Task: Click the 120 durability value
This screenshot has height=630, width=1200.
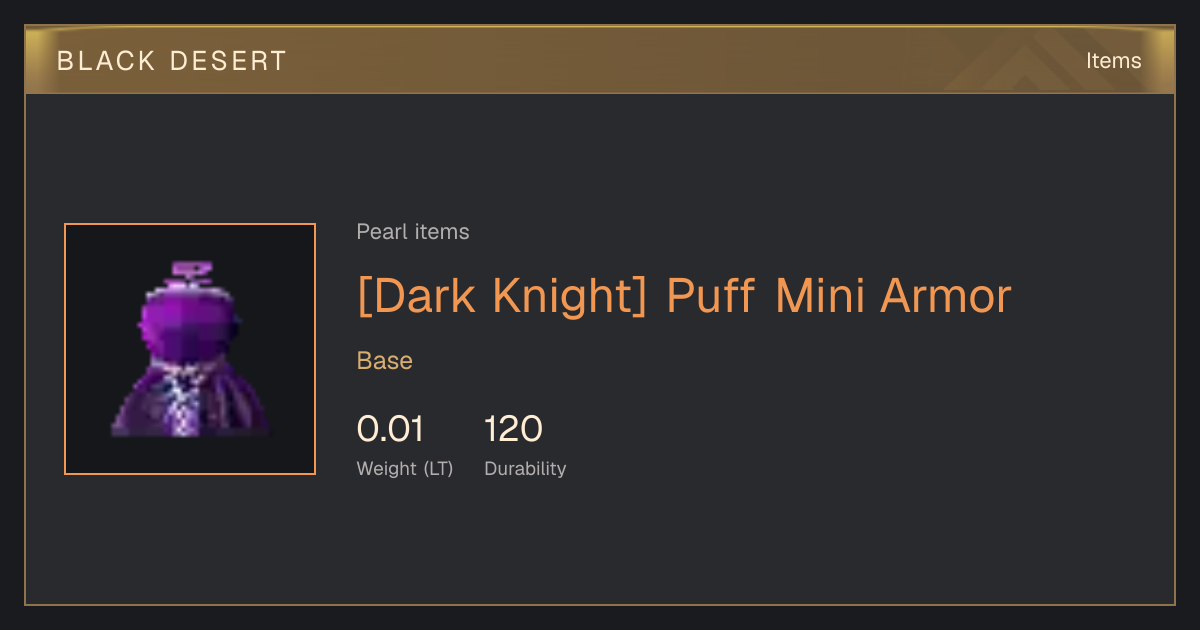Action: (513, 429)
